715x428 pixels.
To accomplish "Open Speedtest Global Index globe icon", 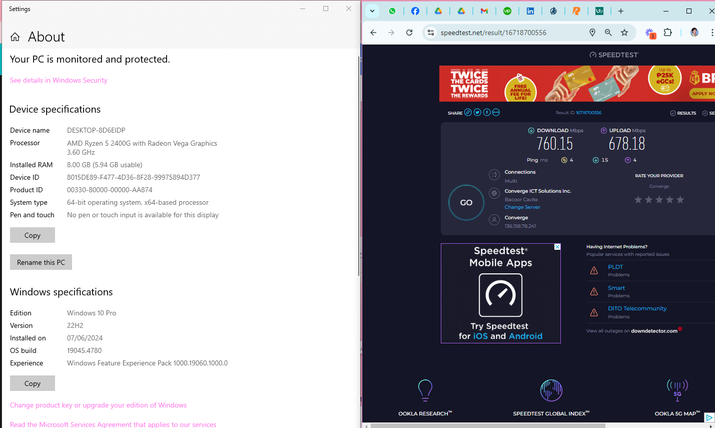I will pos(551,391).
